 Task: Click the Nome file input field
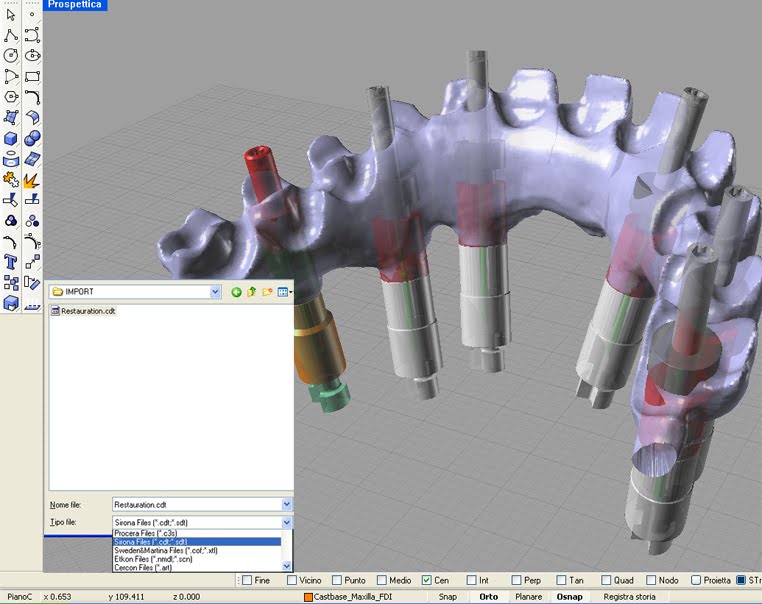(x=197, y=504)
